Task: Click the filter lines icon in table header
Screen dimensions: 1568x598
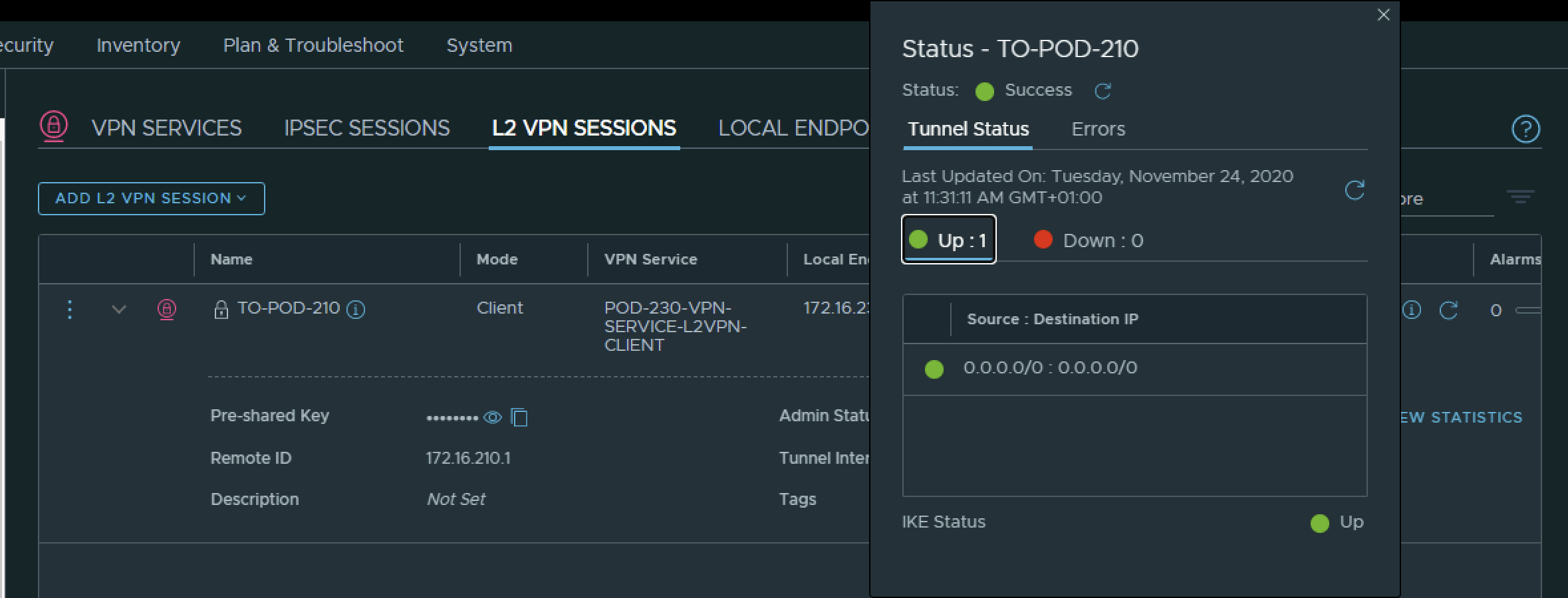Action: 1520,197
